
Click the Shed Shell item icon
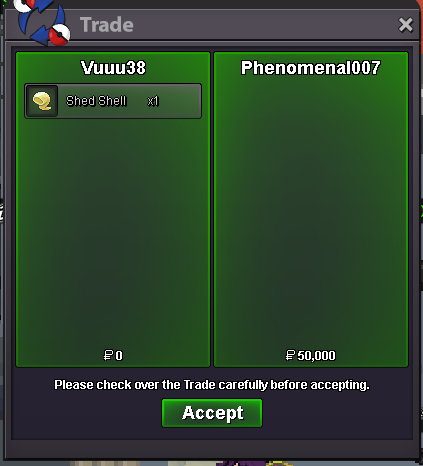(x=42, y=101)
